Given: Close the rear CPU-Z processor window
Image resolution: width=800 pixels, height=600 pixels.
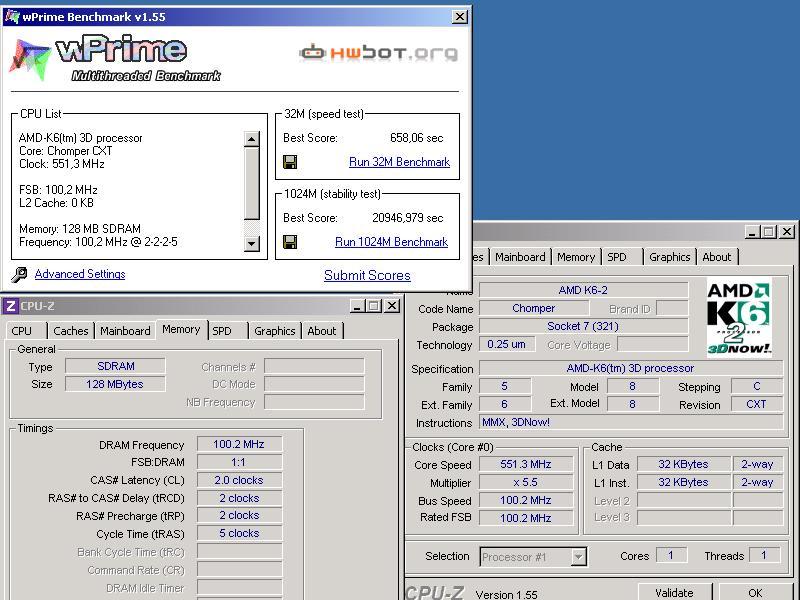Looking at the screenshot, I should 787,232.
